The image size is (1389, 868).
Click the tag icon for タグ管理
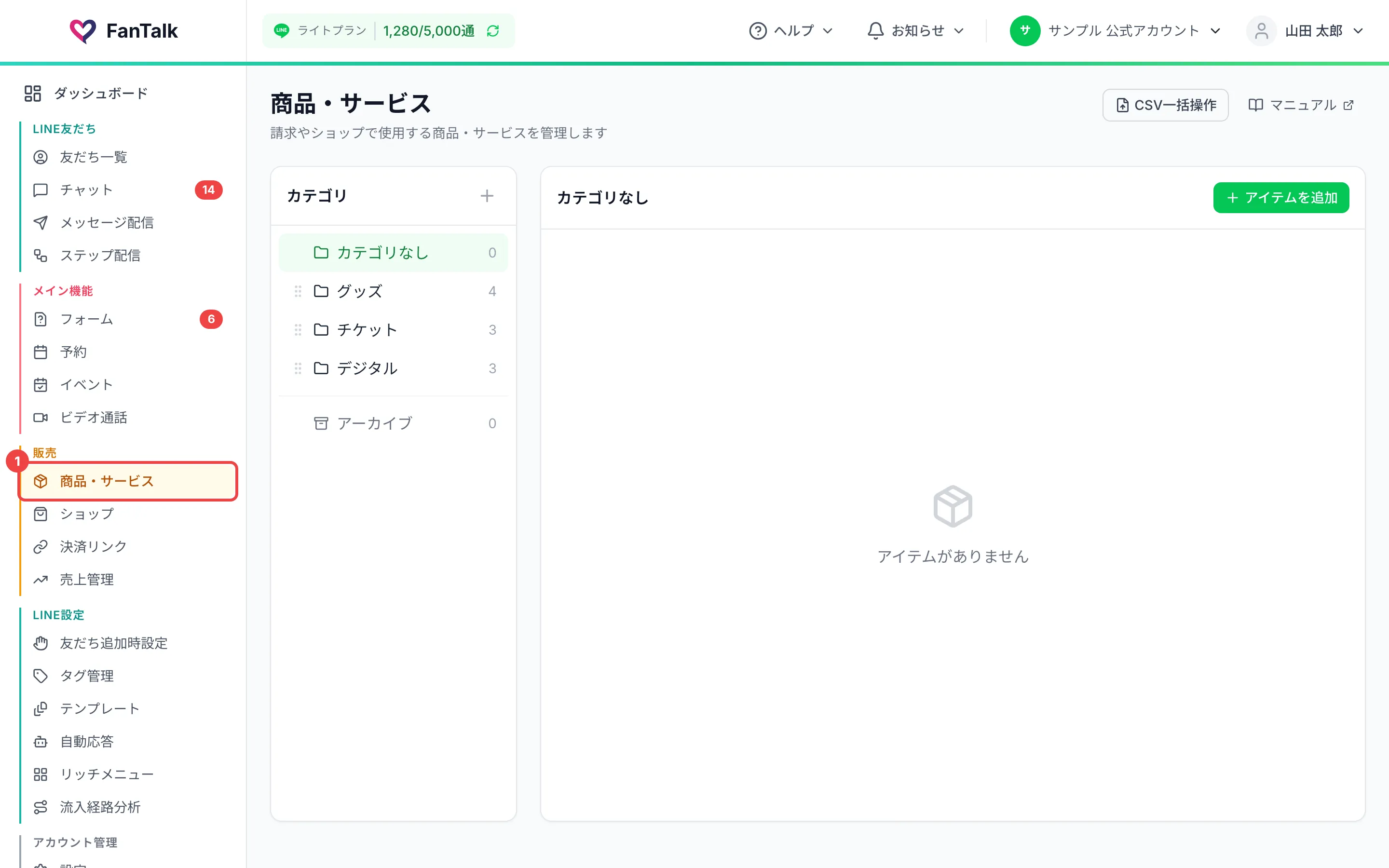[x=40, y=676]
